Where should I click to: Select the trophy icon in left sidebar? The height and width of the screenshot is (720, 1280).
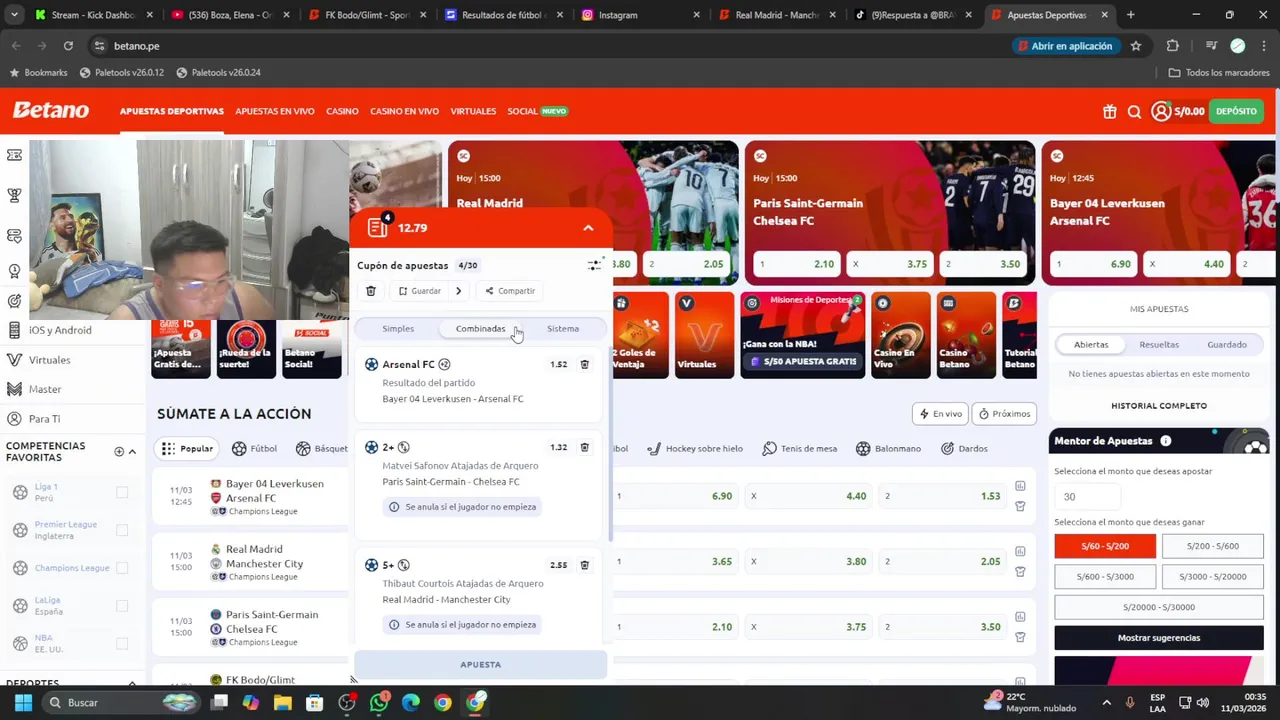pyautogui.click(x=14, y=195)
